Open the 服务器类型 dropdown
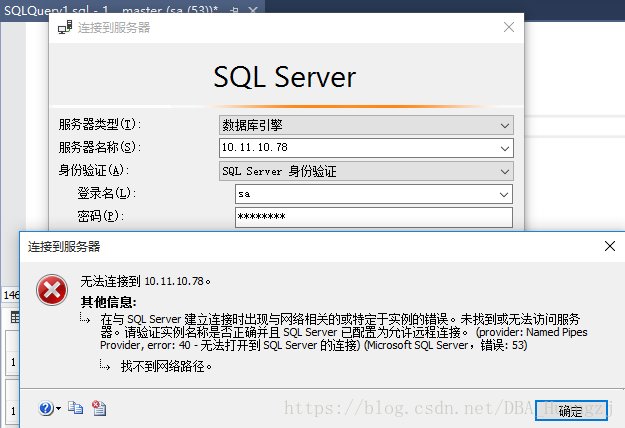625x428 pixels. coord(366,125)
